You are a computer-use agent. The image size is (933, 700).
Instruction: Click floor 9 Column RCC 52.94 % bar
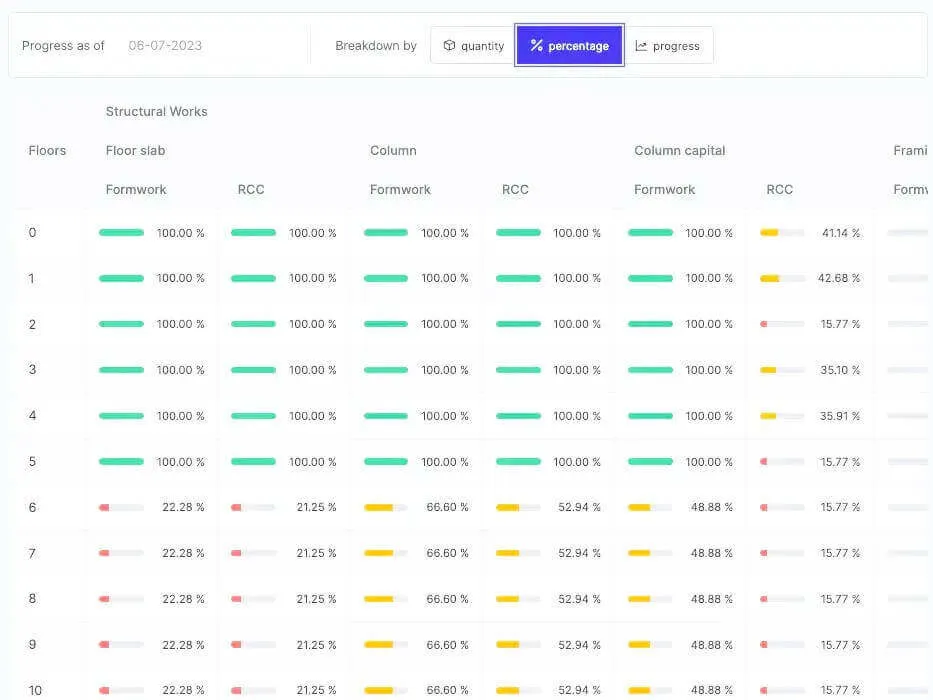[x=518, y=645]
